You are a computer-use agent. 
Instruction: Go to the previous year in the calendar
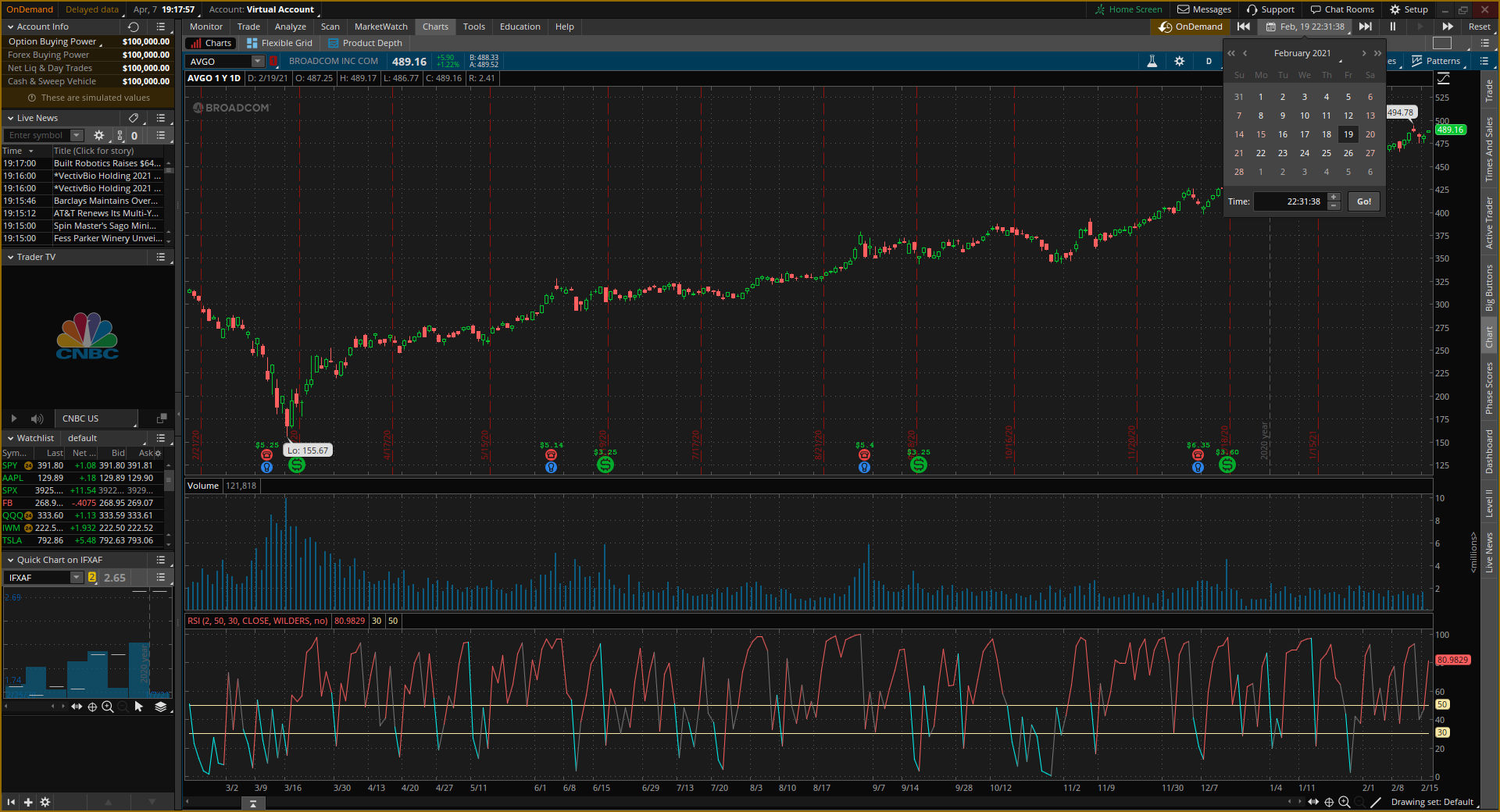click(x=1231, y=53)
